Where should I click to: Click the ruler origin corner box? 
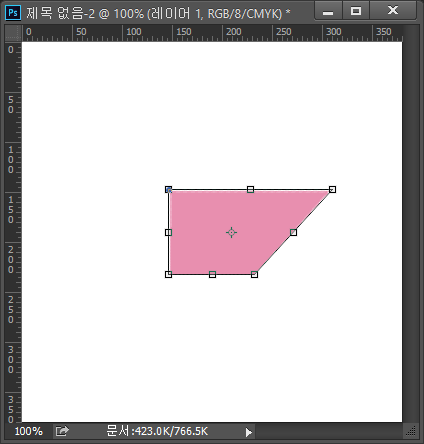(x=13, y=33)
